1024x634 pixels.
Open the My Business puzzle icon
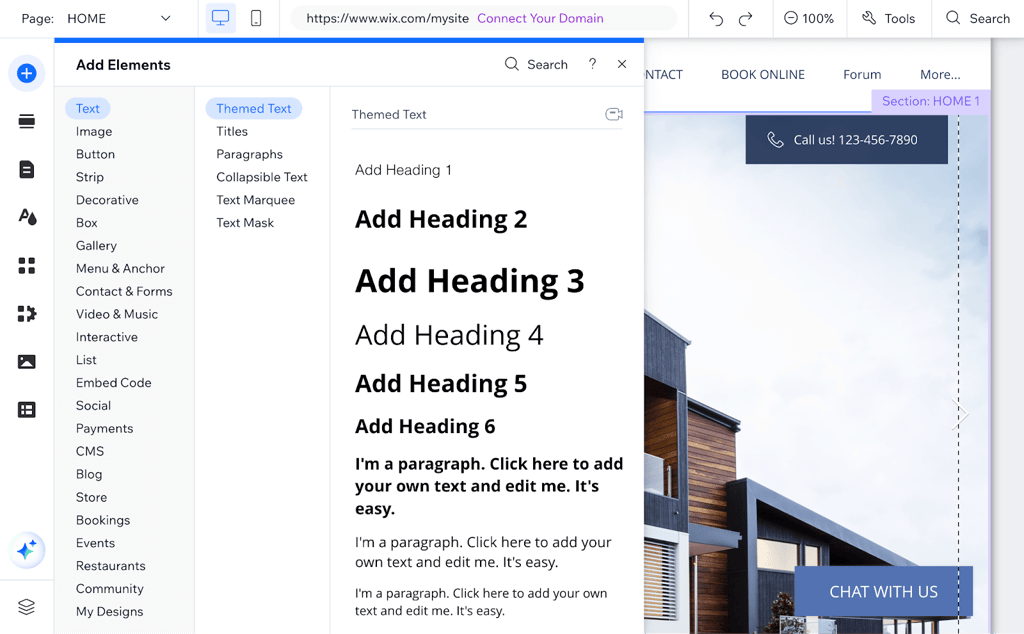coord(27,314)
